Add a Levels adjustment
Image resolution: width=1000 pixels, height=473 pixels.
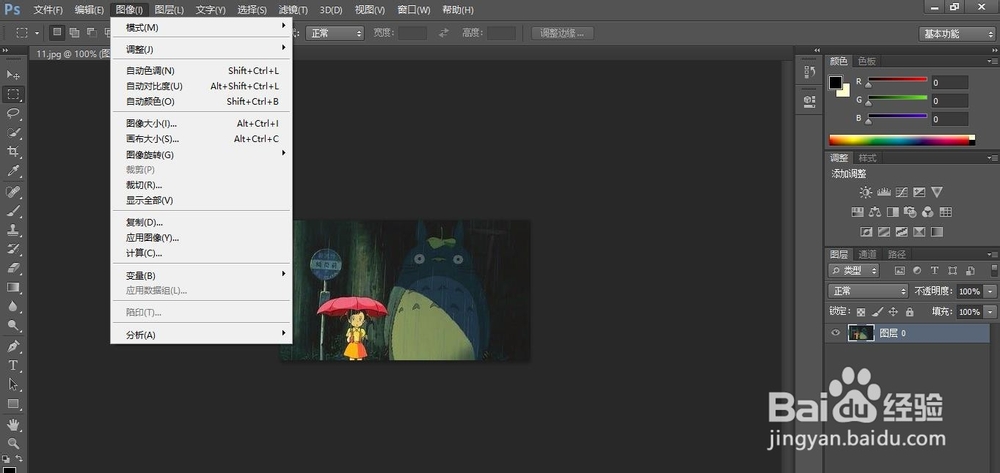coord(883,192)
